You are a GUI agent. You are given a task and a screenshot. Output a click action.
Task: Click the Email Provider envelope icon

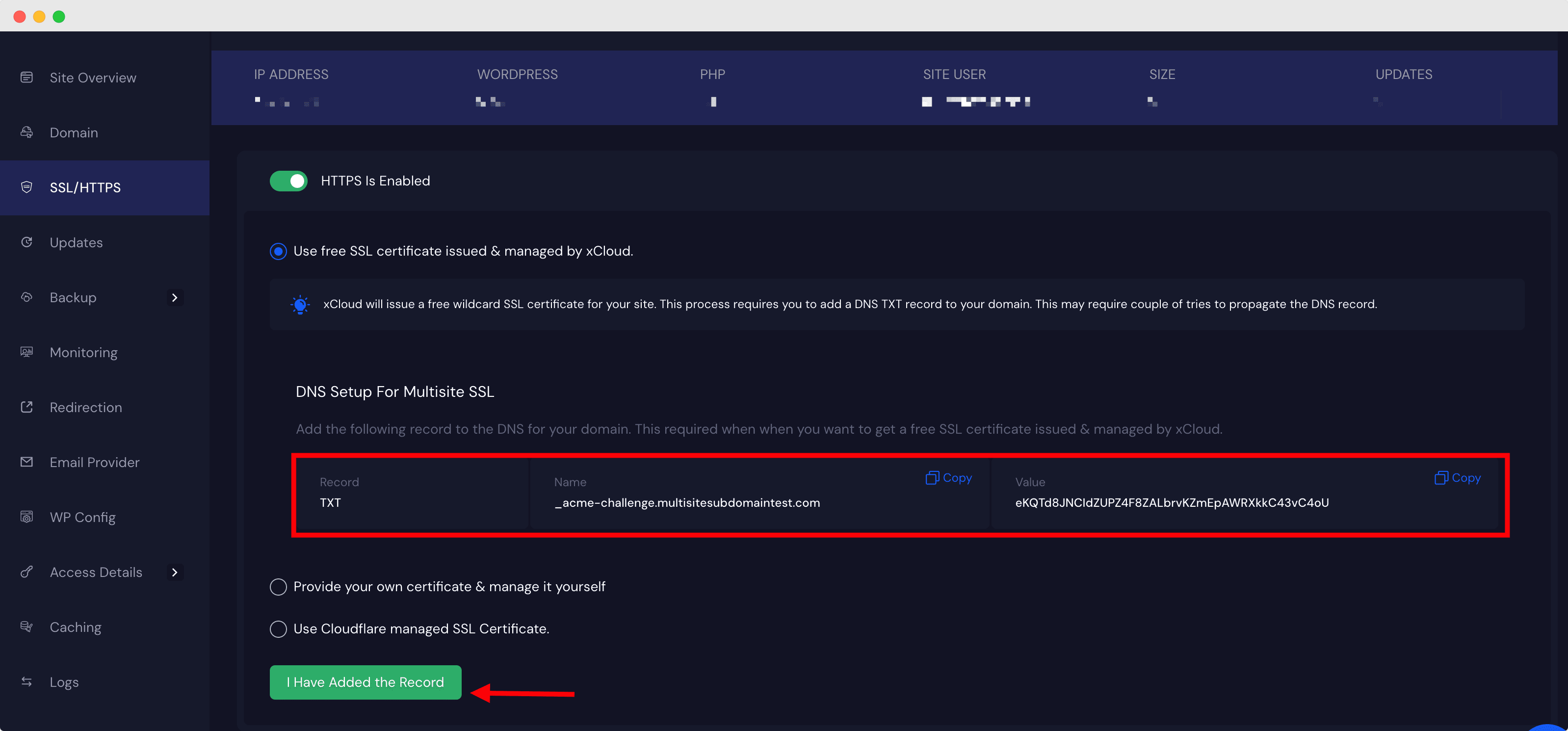coord(27,462)
